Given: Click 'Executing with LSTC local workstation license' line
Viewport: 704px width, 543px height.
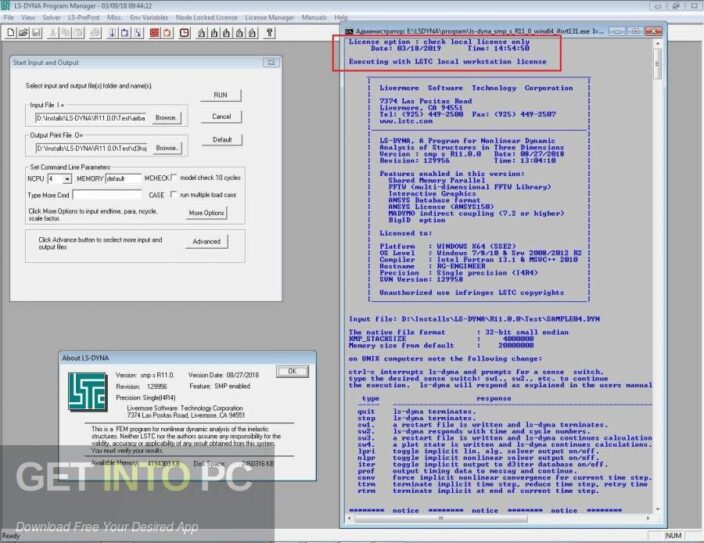Looking at the screenshot, I should coord(448,62).
